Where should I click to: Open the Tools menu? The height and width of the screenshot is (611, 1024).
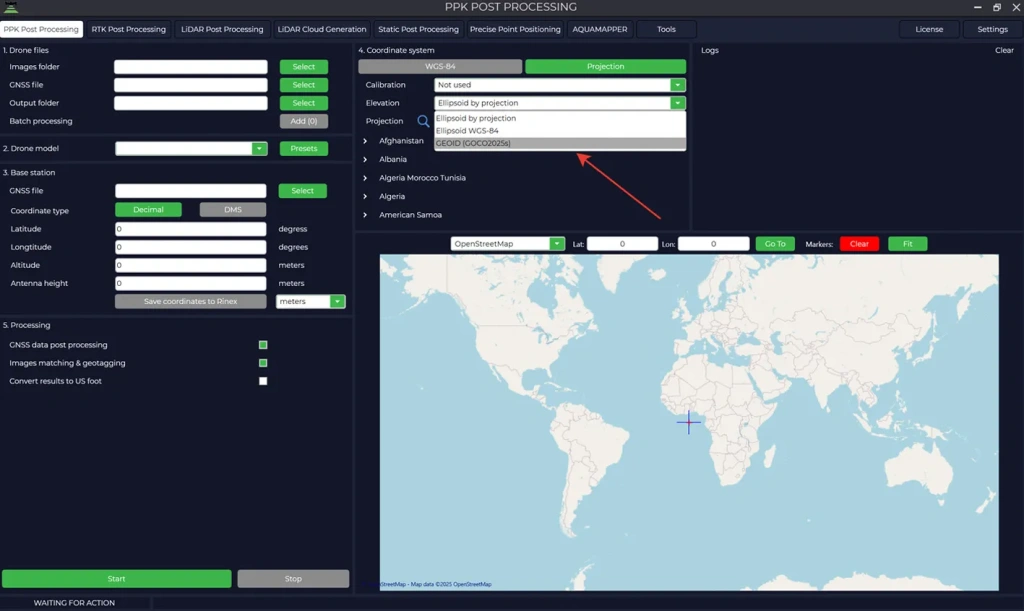click(666, 29)
